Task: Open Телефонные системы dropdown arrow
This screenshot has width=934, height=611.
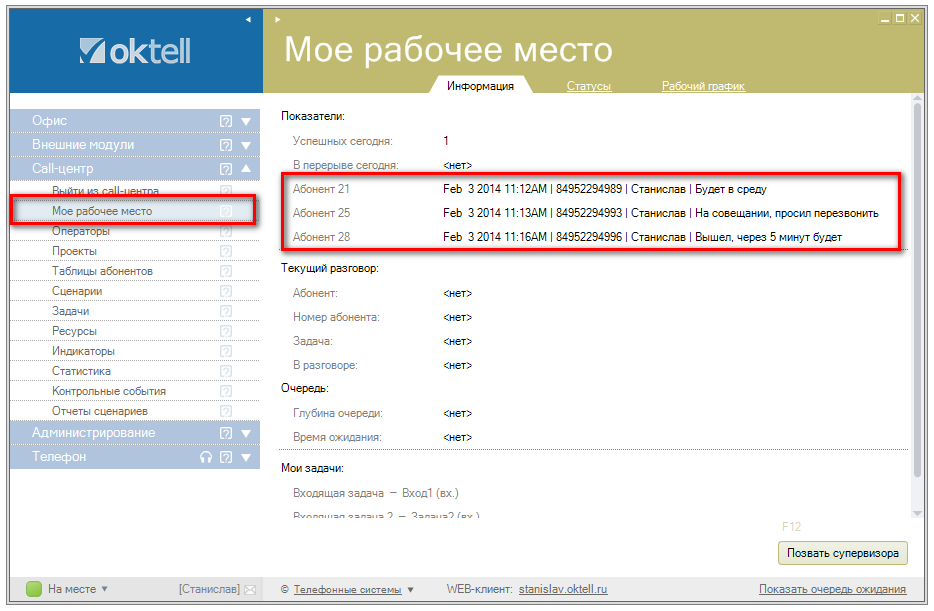Action: pyautogui.click(x=410, y=590)
